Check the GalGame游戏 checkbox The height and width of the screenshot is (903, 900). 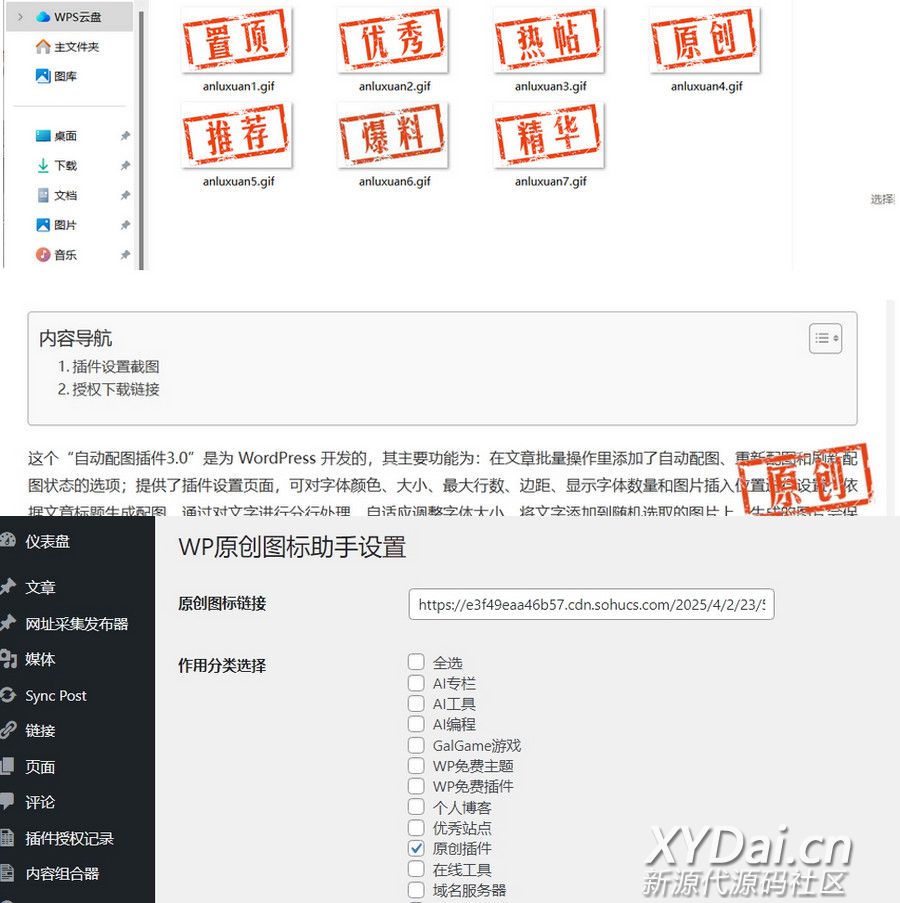coord(416,745)
